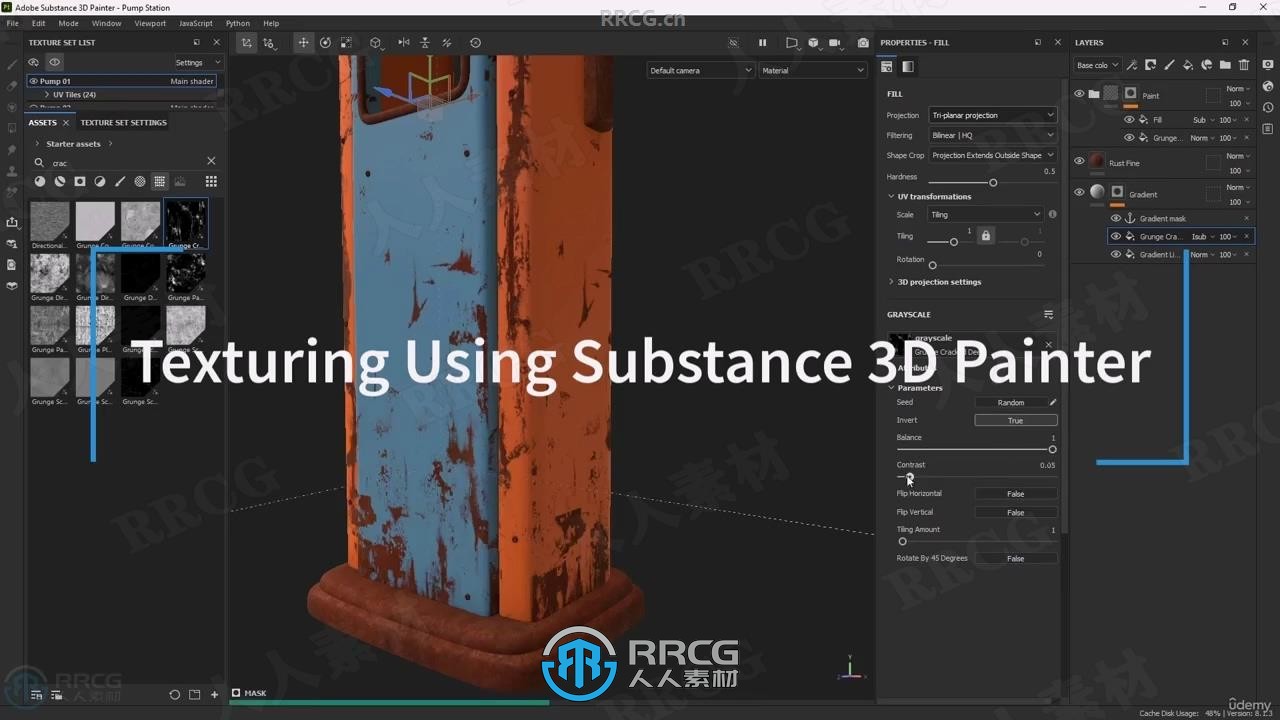Toggle visibility of the Fill effect under Paint
This screenshot has height=720, width=1280.
point(1129,120)
